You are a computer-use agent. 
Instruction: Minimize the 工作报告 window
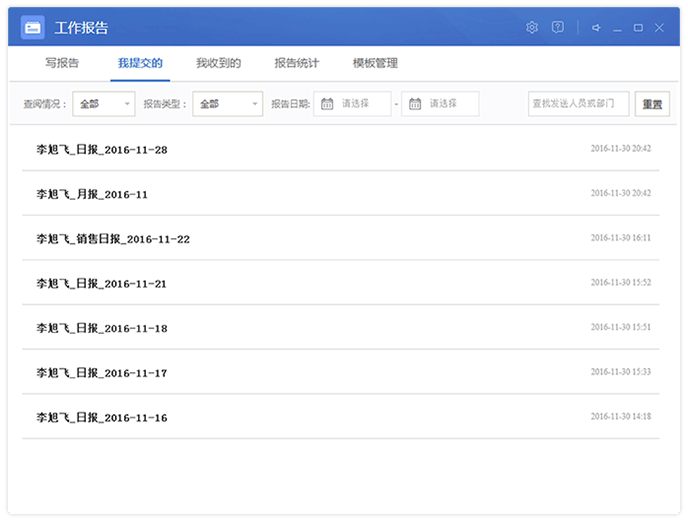pyautogui.click(x=617, y=28)
